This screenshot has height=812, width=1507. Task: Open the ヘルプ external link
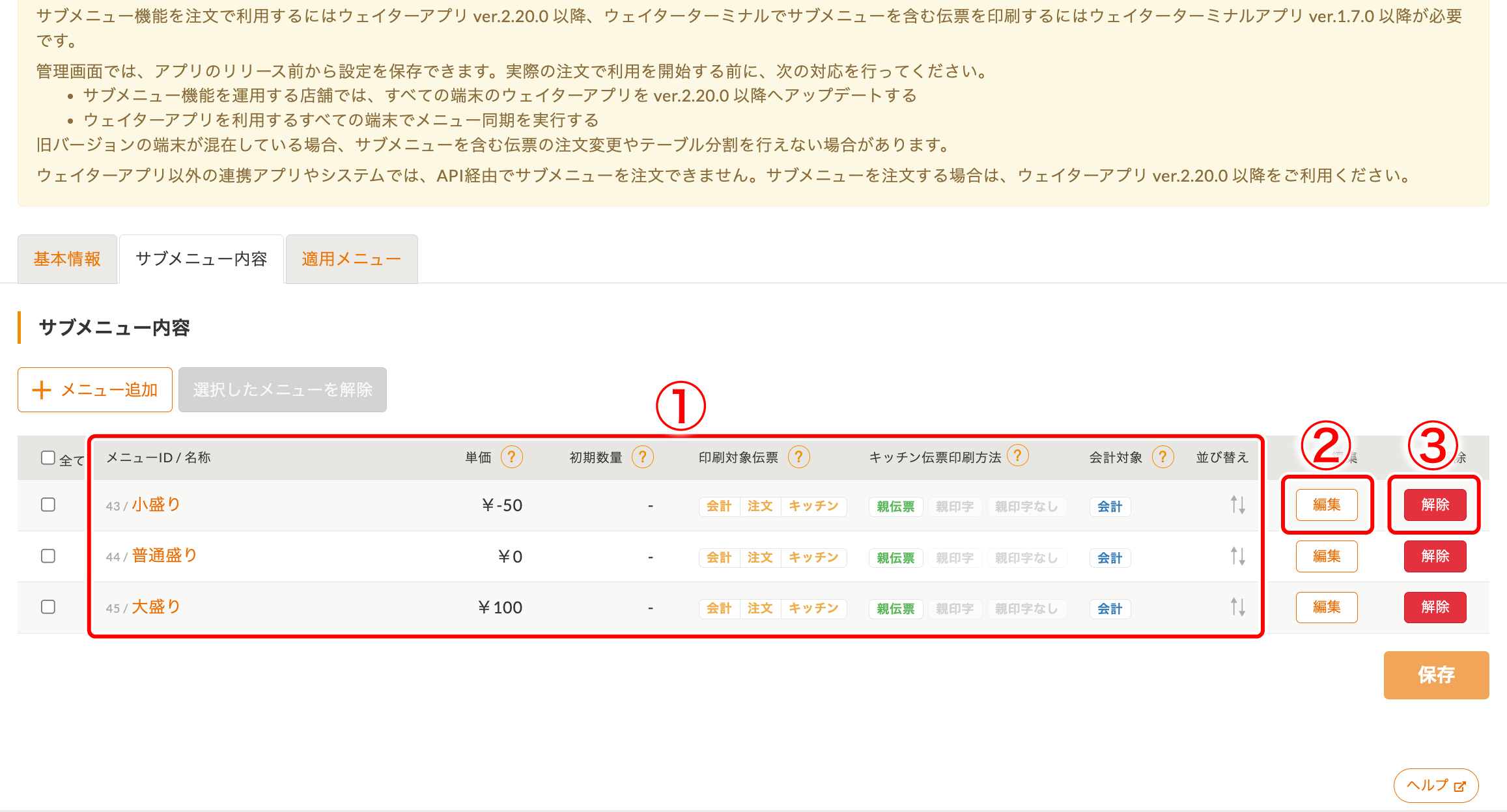(x=1436, y=785)
